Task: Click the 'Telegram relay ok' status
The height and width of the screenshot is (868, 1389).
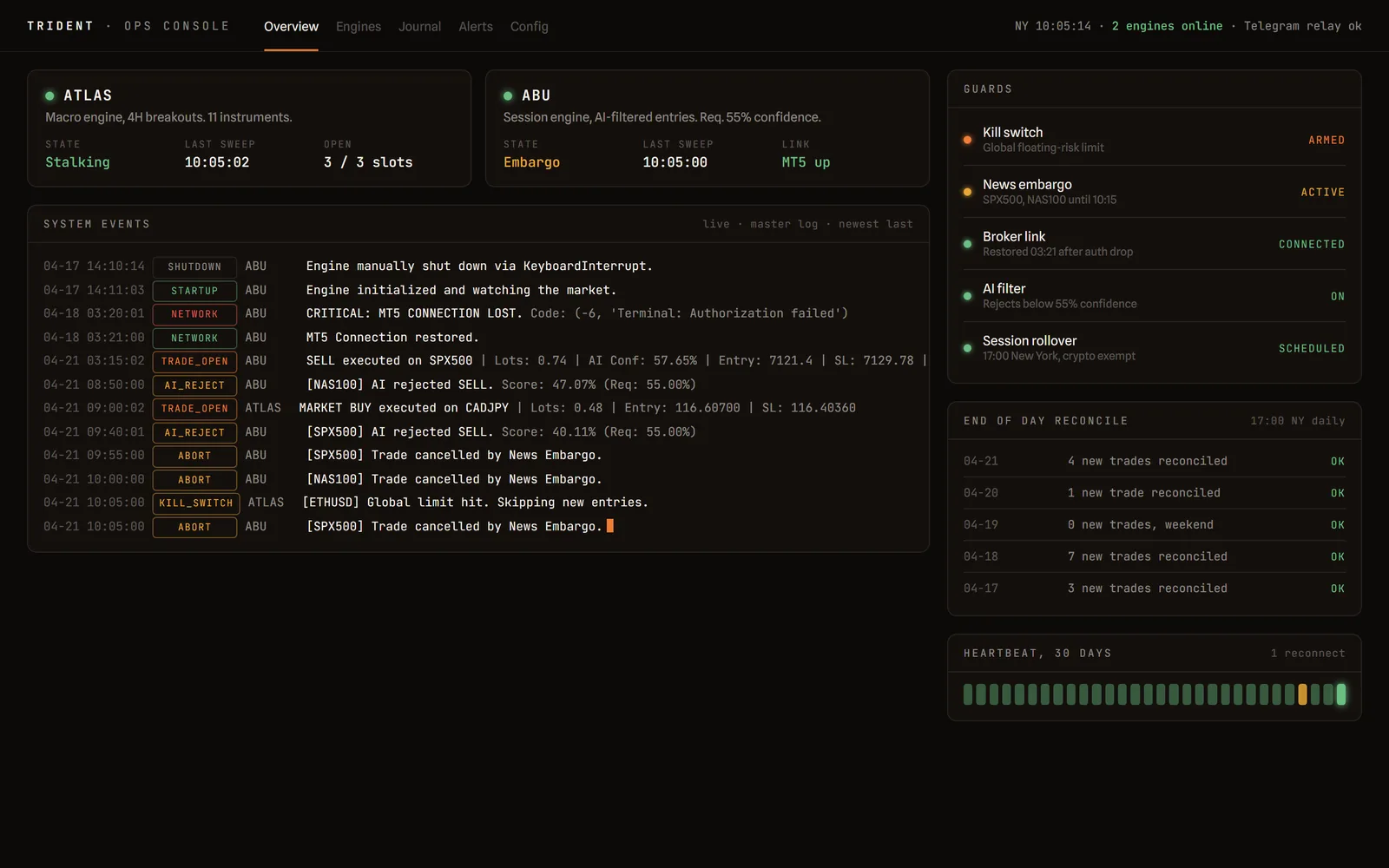Action: [x=1302, y=26]
